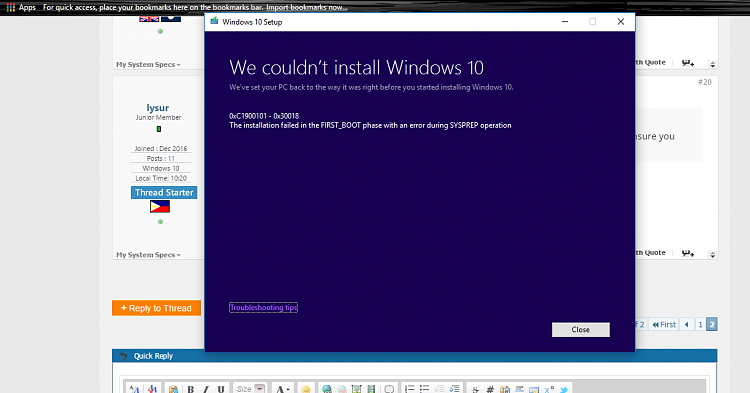Click switch editor mode icon

[x=134, y=389]
